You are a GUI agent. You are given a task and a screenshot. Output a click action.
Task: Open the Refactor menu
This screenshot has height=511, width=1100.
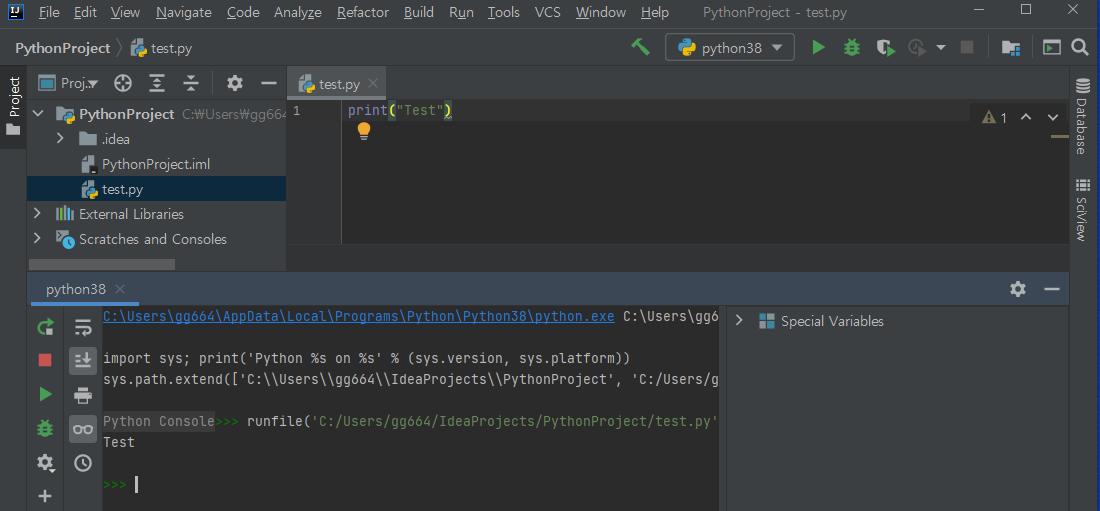[x=363, y=12]
